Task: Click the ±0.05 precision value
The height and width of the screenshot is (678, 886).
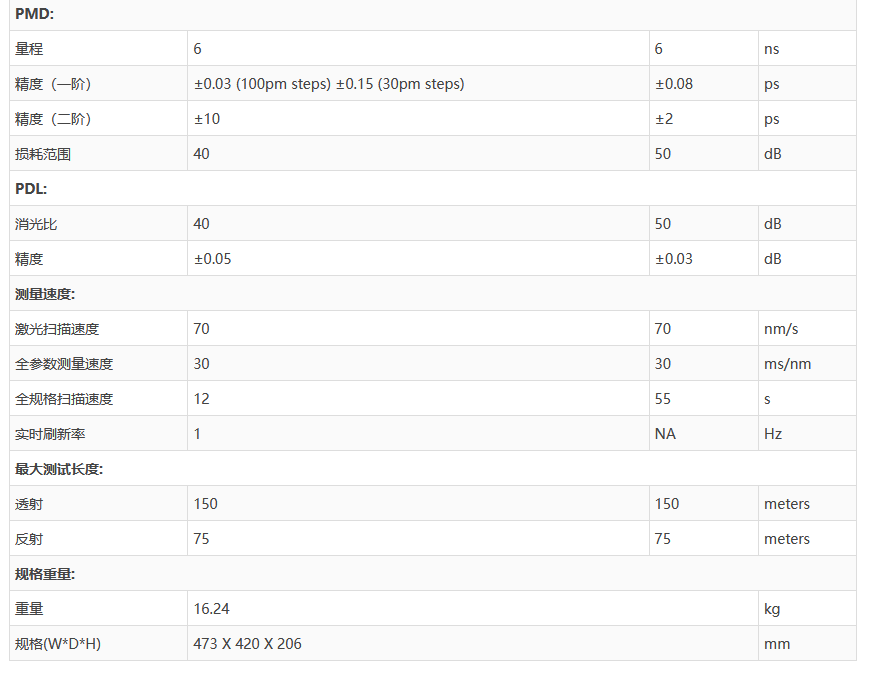Action: coord(212,259)
